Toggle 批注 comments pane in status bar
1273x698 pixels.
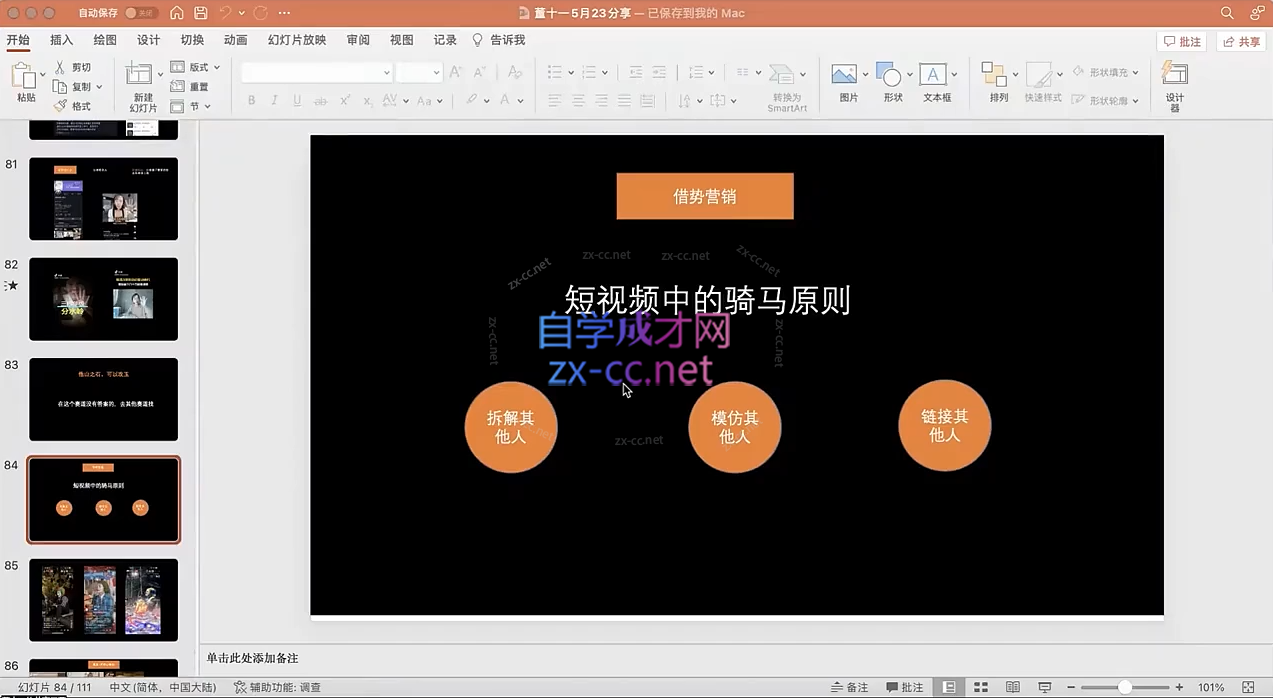pos(905,687)
